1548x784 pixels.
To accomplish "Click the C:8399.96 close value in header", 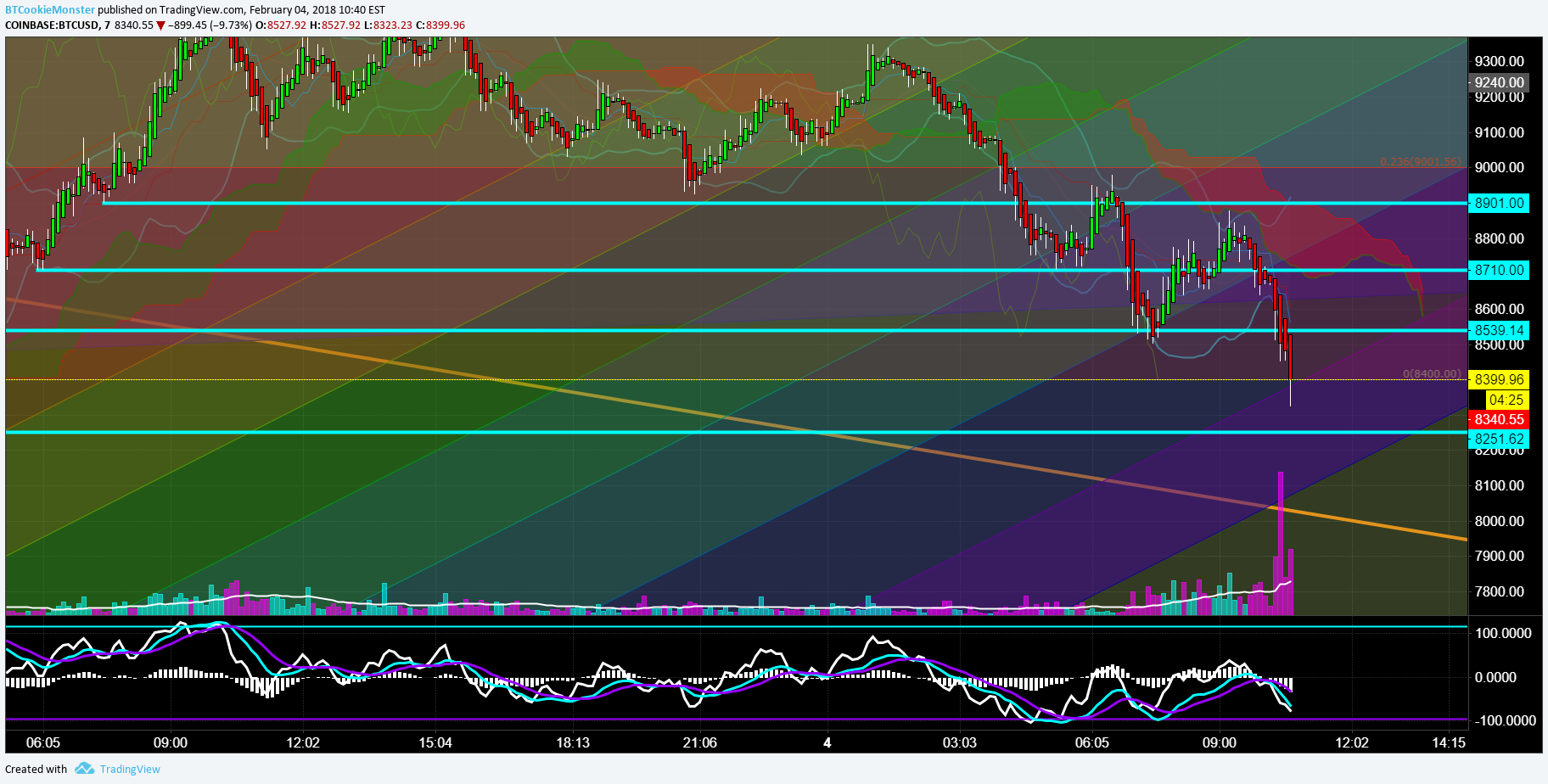I will pyautogui.click(x=440, y=25).
